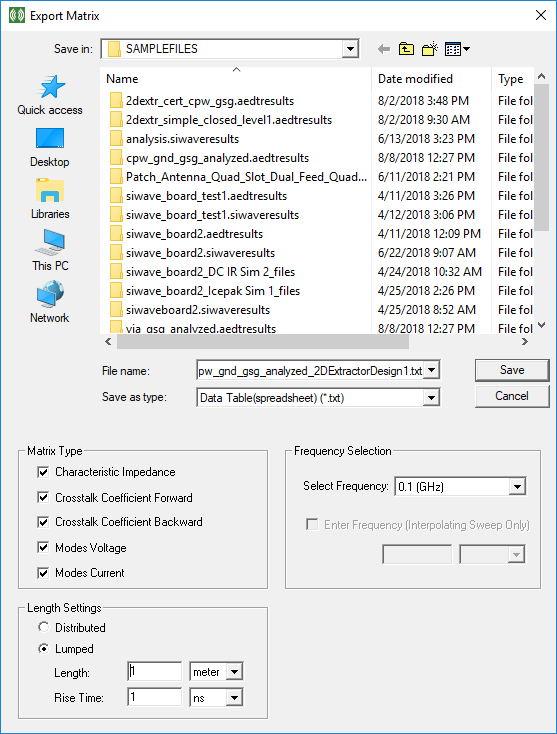Image resolution: width=557 pixels, height=734 pixels.
Task: Go back using the back arrow icon
Action: coord(384,49)
